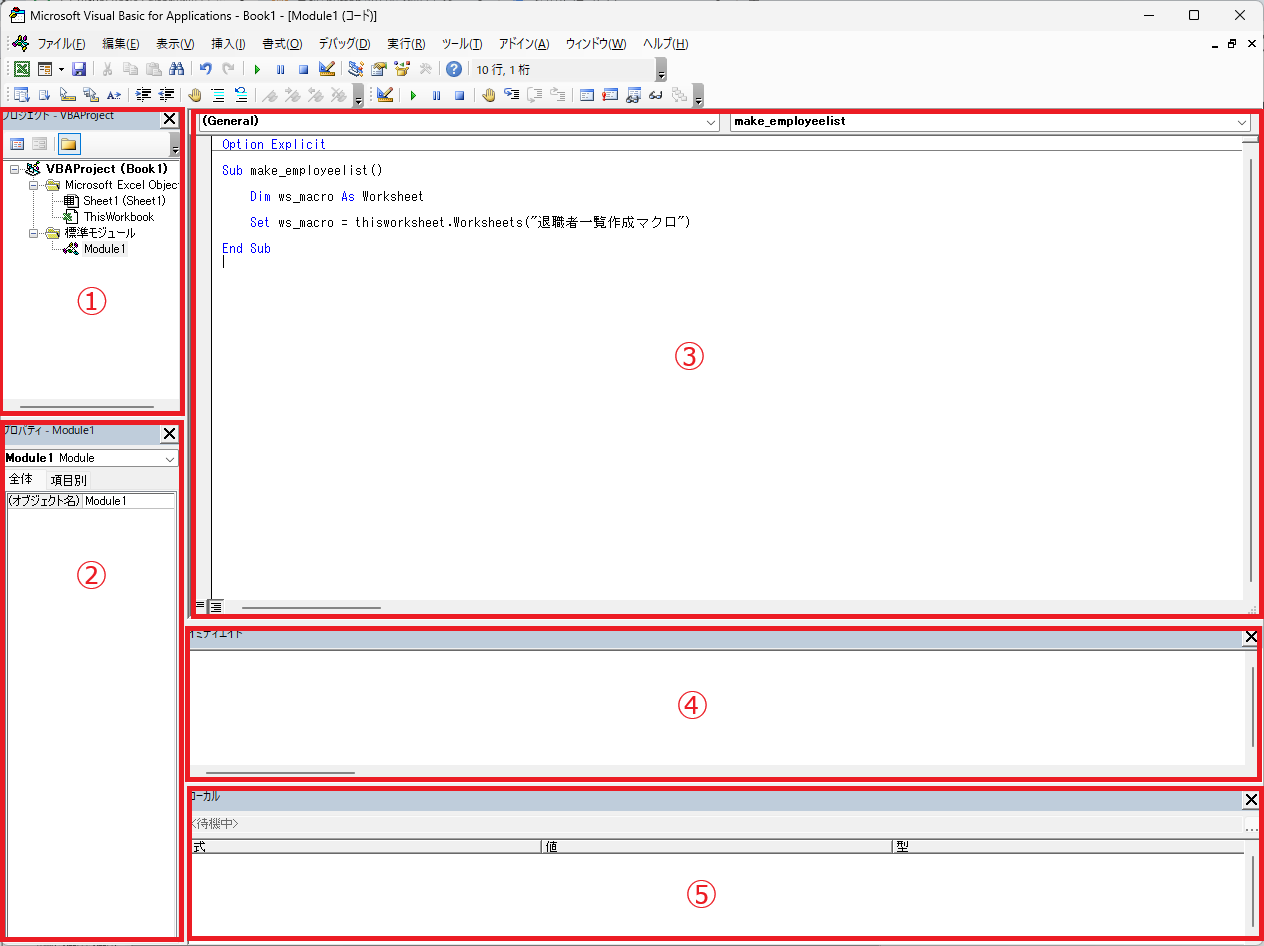
Task: Step into code using the debug toolbar
Action: tap(511, 95)
